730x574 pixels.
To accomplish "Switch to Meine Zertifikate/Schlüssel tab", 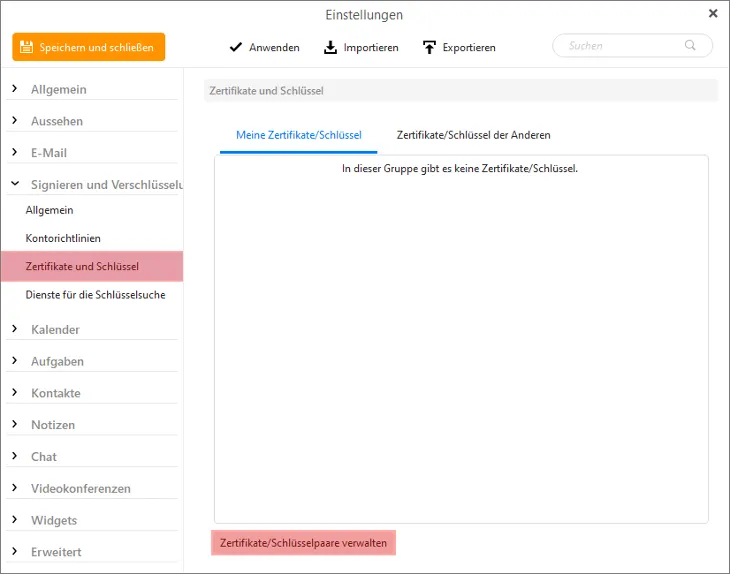I will click(298, 135).
